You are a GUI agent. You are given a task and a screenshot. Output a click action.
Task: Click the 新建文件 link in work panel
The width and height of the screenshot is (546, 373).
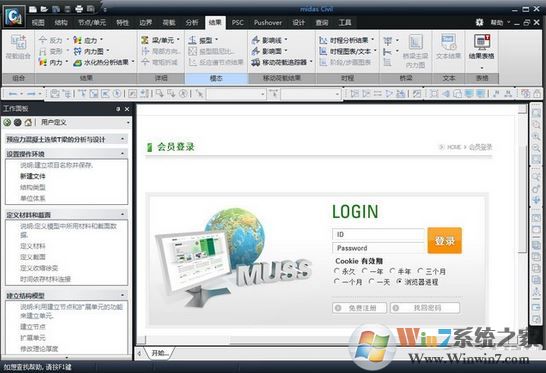(x=33, y=176)
